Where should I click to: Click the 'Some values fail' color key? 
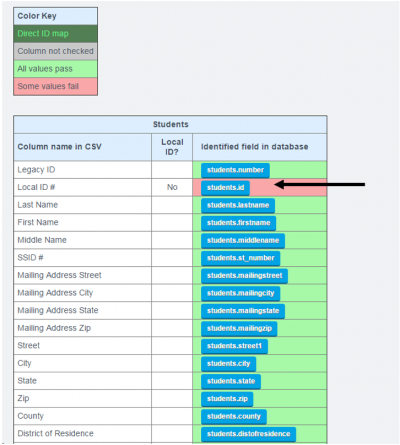click(x=55, y=86)
